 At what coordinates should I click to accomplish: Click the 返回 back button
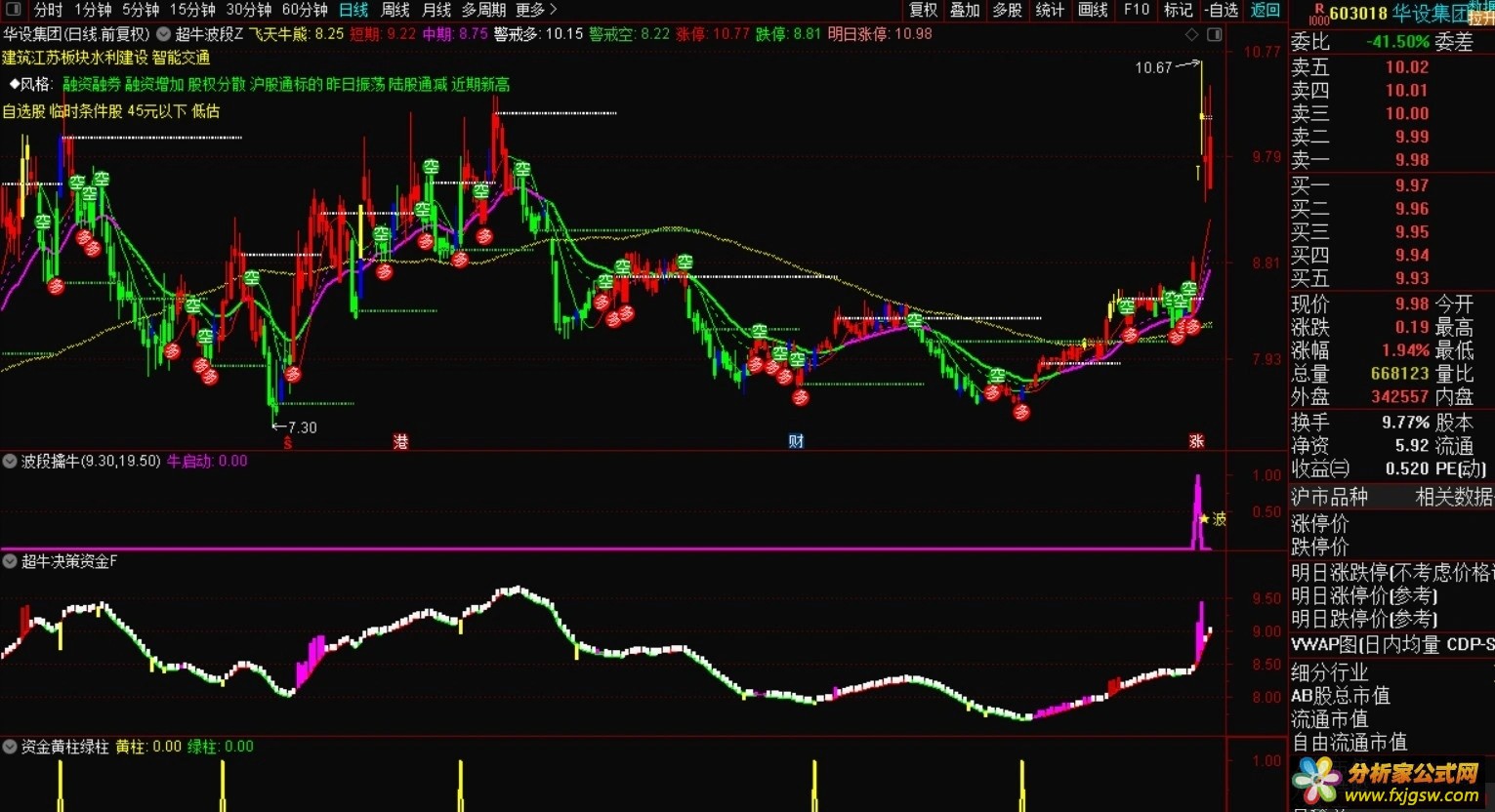[1265, 10]
